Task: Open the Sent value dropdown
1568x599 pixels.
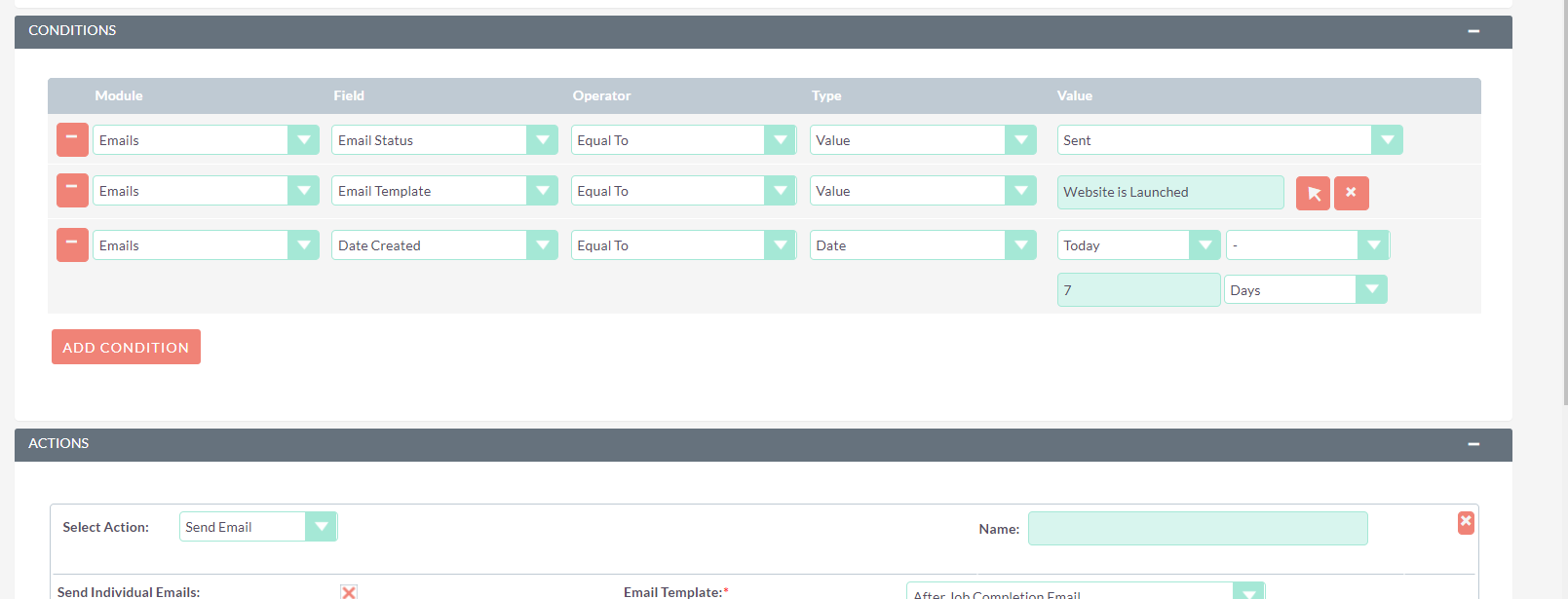Action: (x=1229, y=140)
